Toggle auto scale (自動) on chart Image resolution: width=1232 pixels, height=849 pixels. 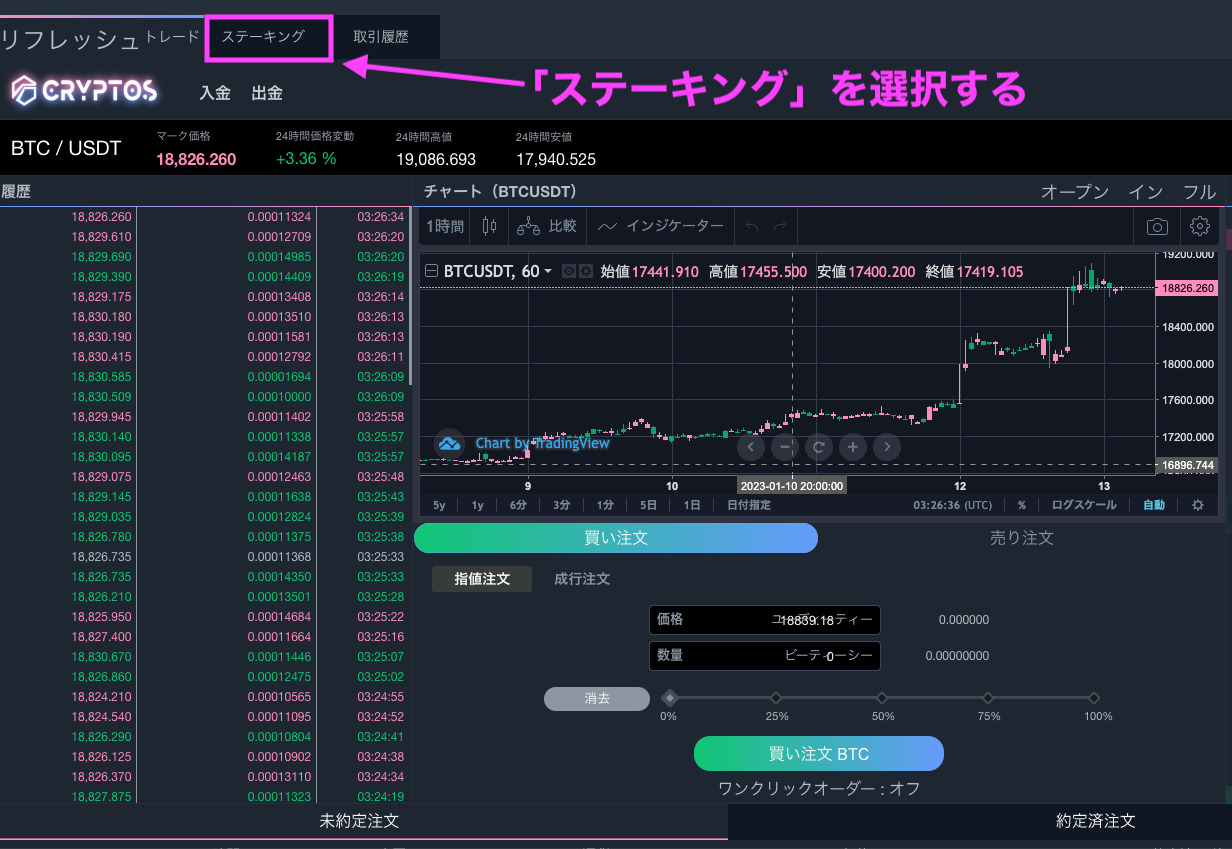[x=1154, y=505]
